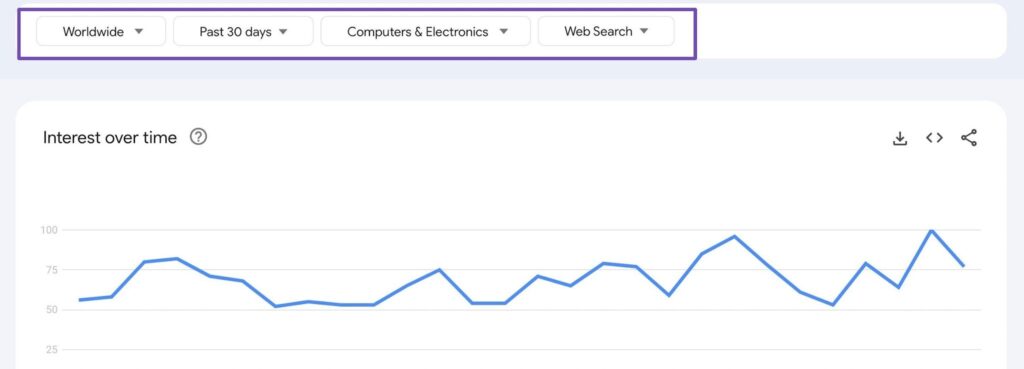
Task: Click the arrow beside Worldwide
Action: tap(138, 31)
